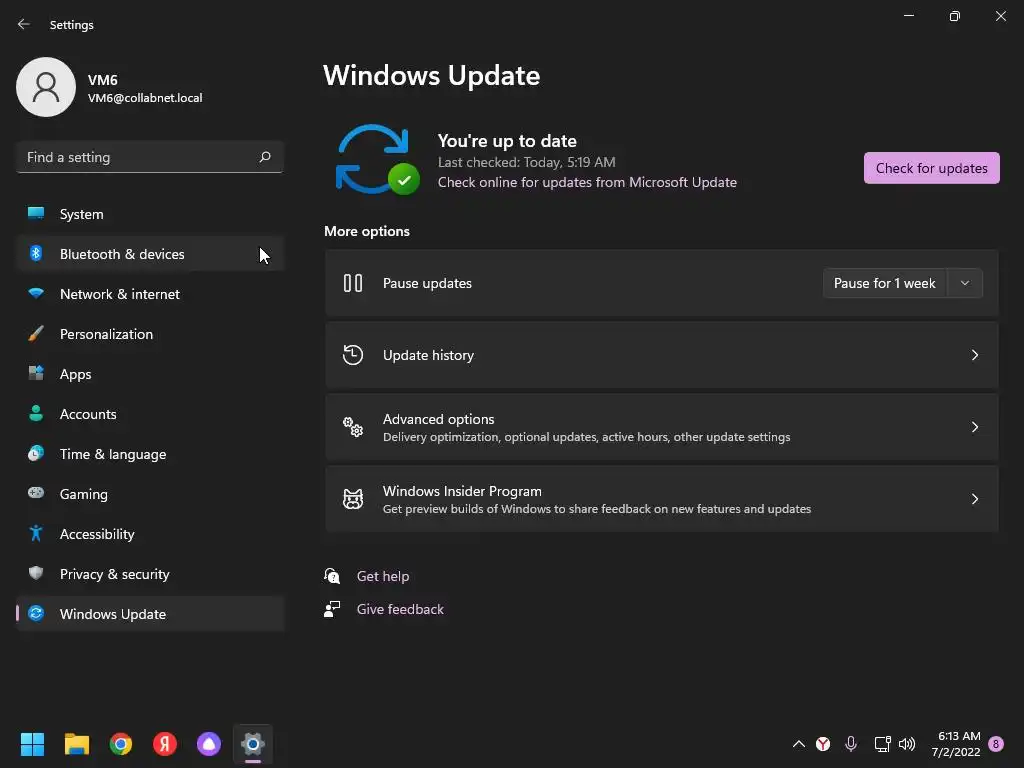
Task: Open Accounts settings page
Action: point(150,413)
